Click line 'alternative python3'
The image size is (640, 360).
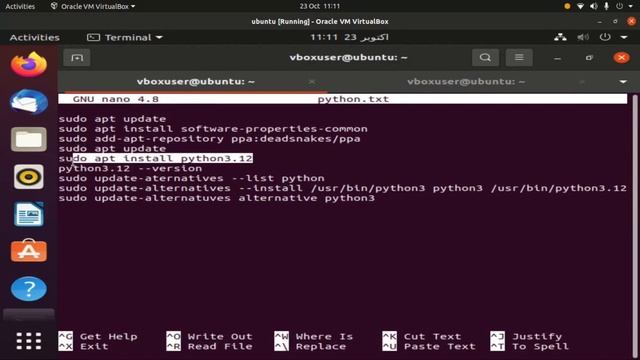pos(217,198)
